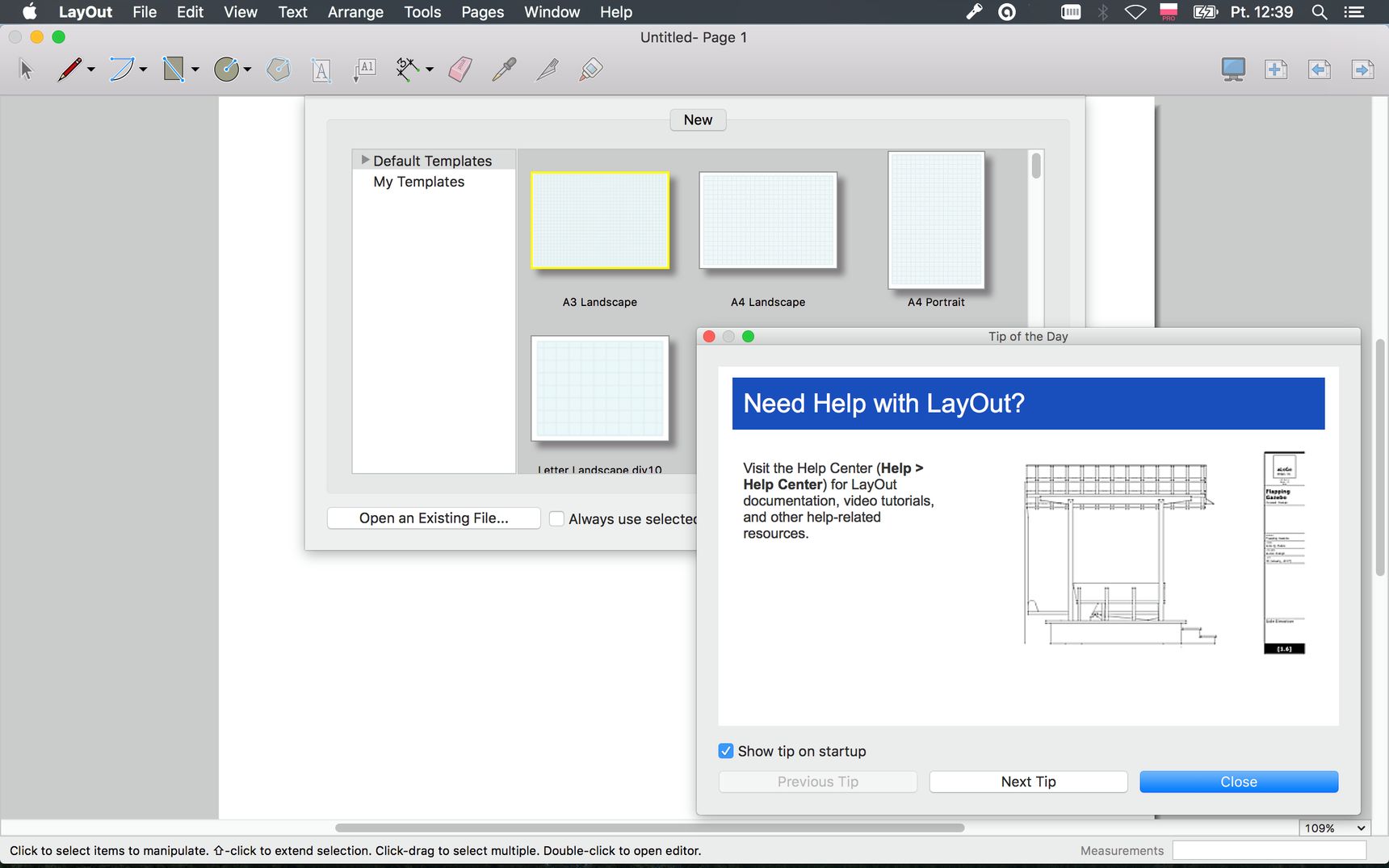
Task: Choose A4 Landscape template thumbnail
Action: [x=768, y=220]
